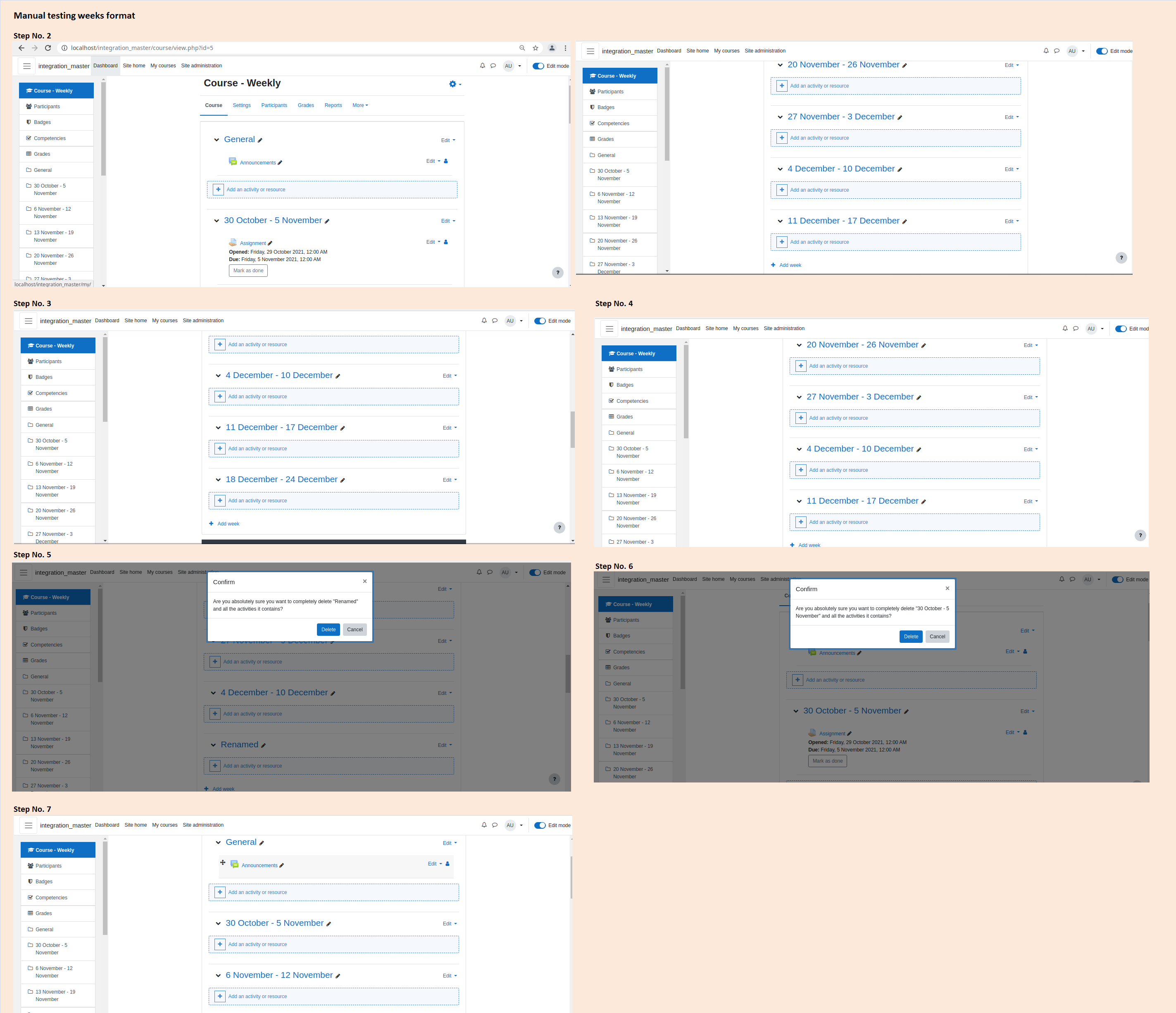
Task: Click the notification bell in the top-right screenshot
Action: pyautogui.click(x=1046, y=51)
